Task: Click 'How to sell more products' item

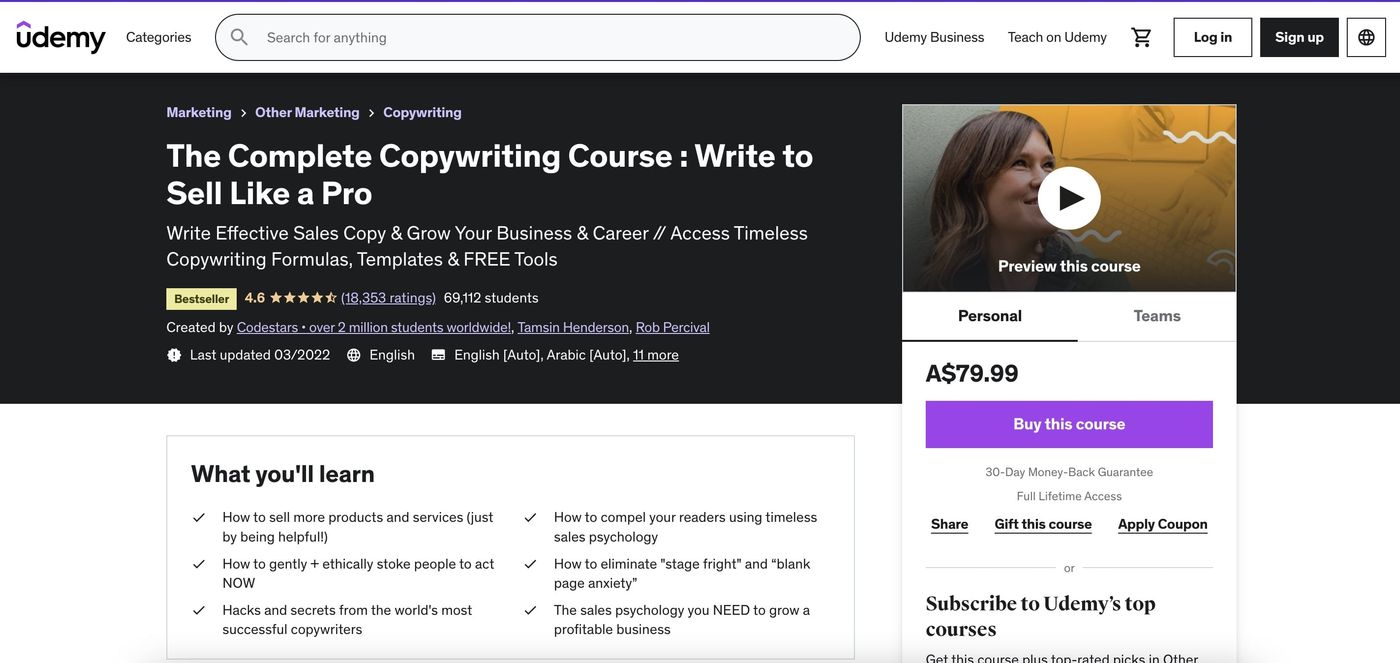Action: click(x=358, y=527)
